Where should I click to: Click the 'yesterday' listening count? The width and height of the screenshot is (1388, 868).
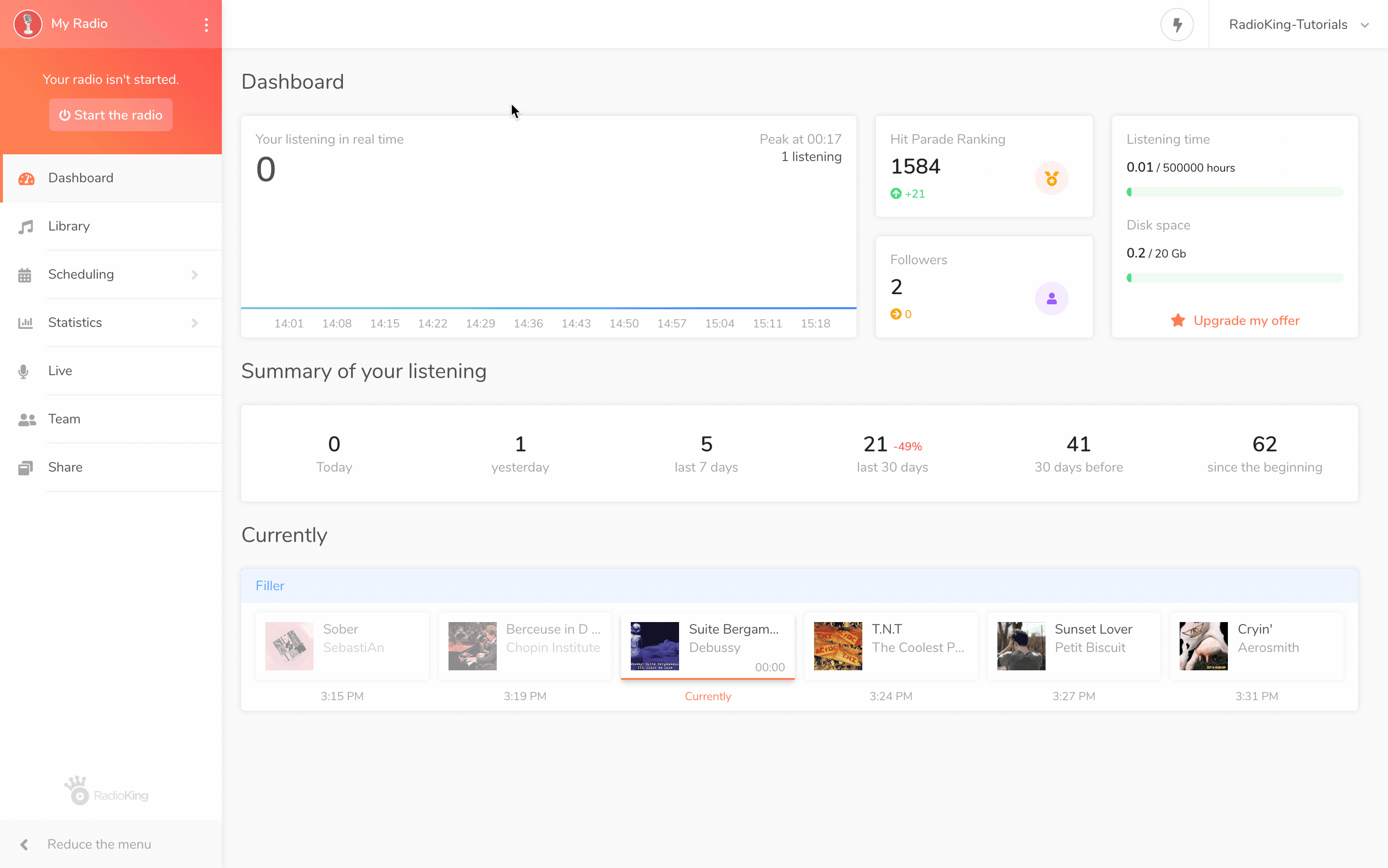click(520, 444)
